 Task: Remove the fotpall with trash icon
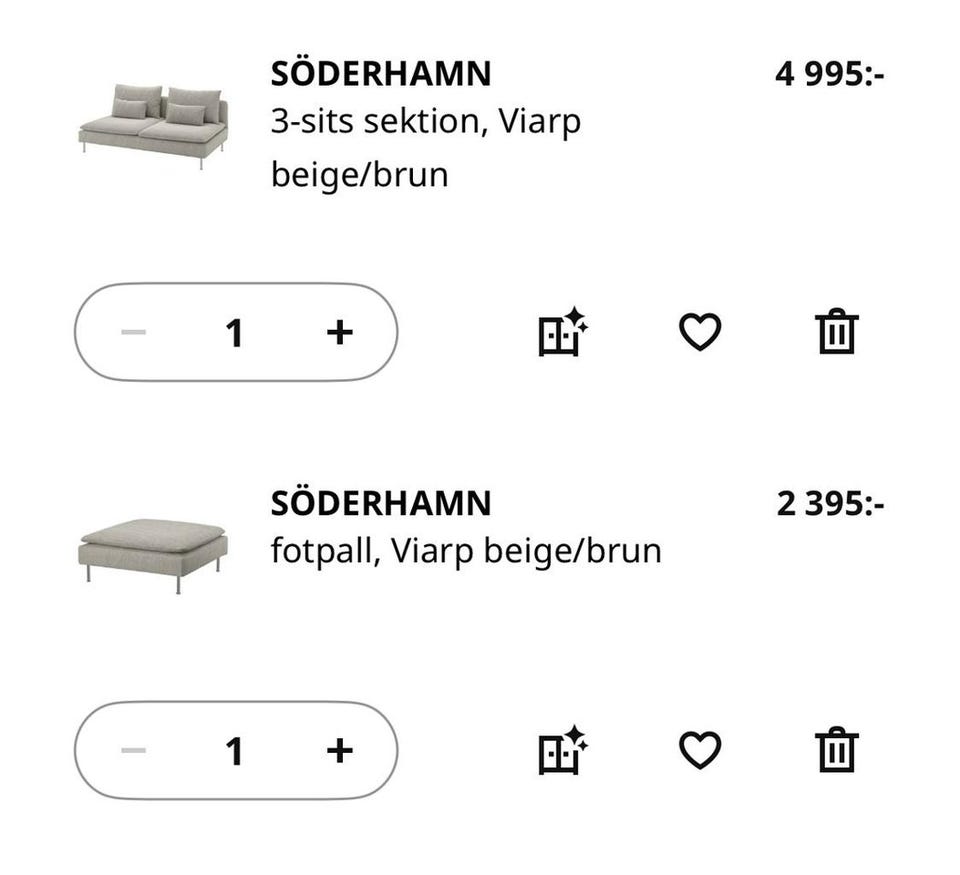836,750
